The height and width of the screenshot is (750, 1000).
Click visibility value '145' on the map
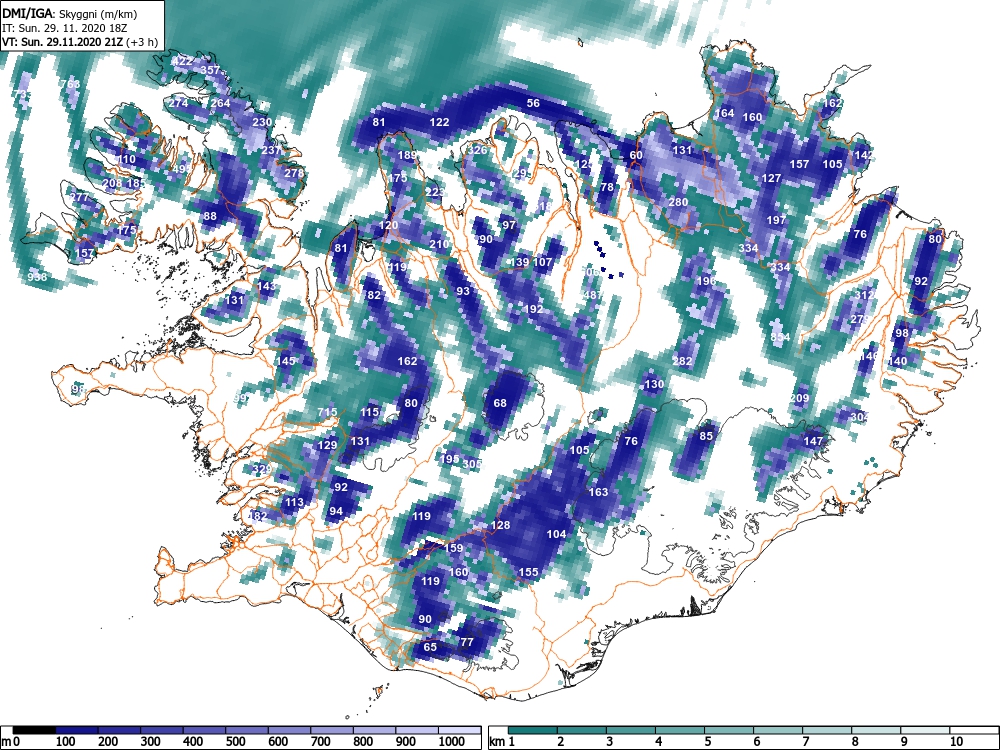pyautogui.click(x=286, y=361)
